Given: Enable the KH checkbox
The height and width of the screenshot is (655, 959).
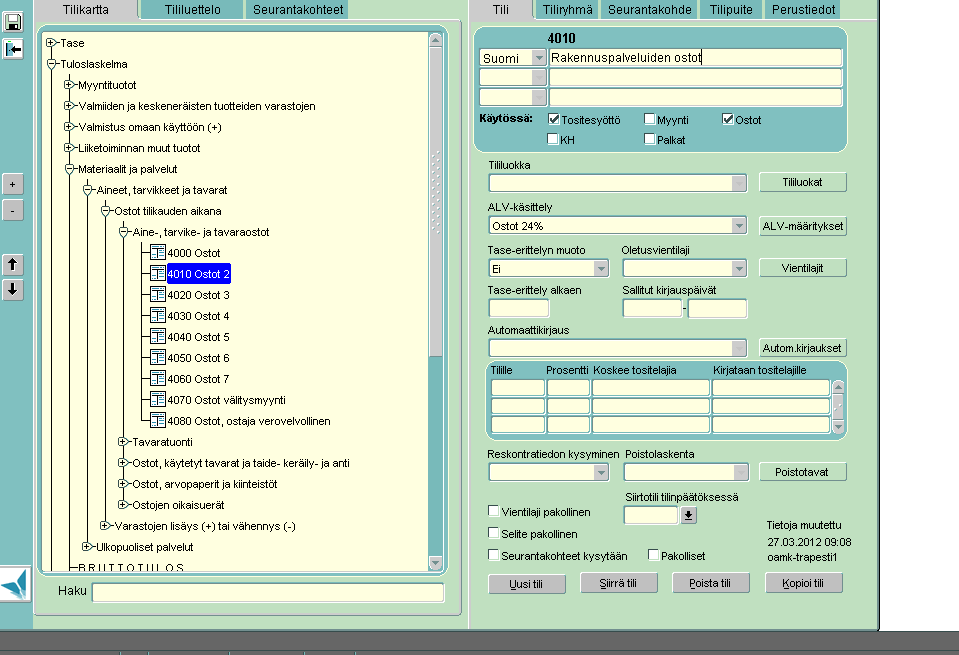Looking at the screenshot, I should coord(553,139).
